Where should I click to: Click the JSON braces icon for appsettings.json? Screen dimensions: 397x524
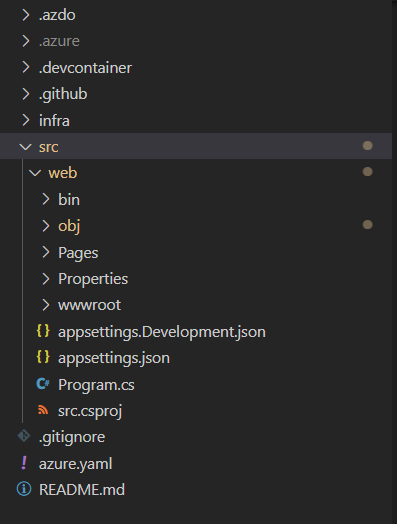click(x=43, y=357)
